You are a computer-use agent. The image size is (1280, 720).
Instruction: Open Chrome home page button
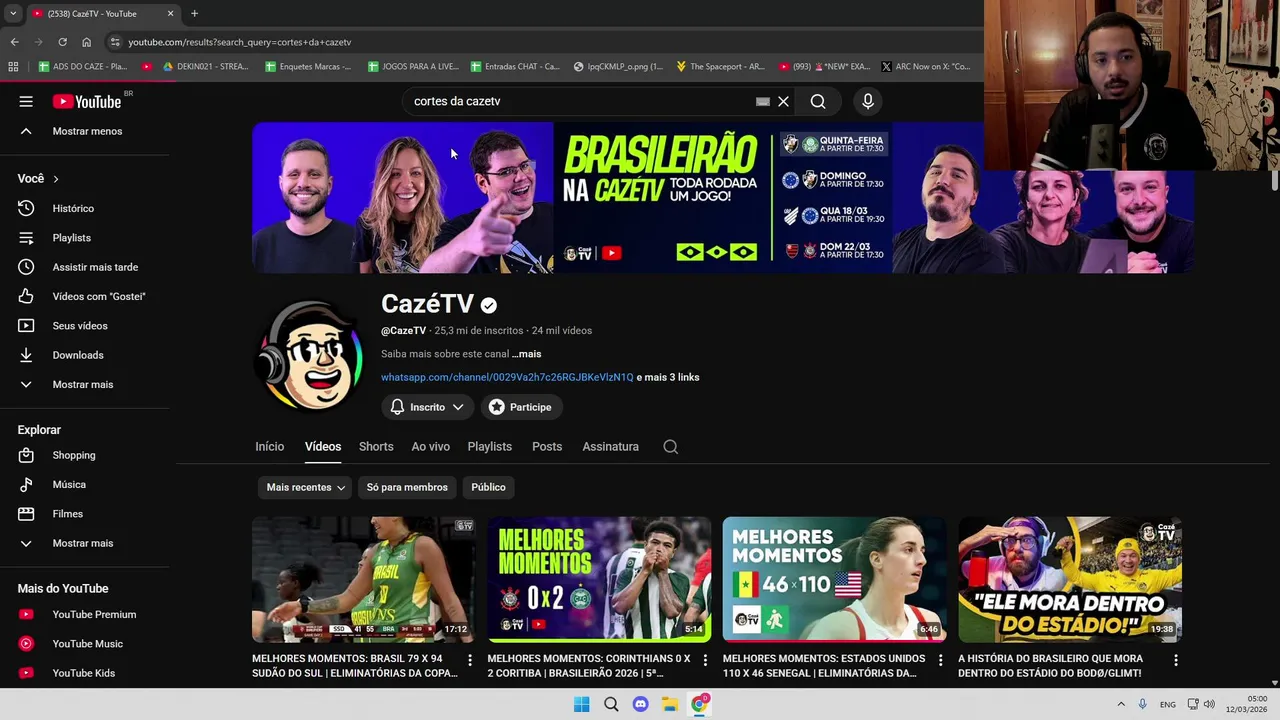click(86, 42)
